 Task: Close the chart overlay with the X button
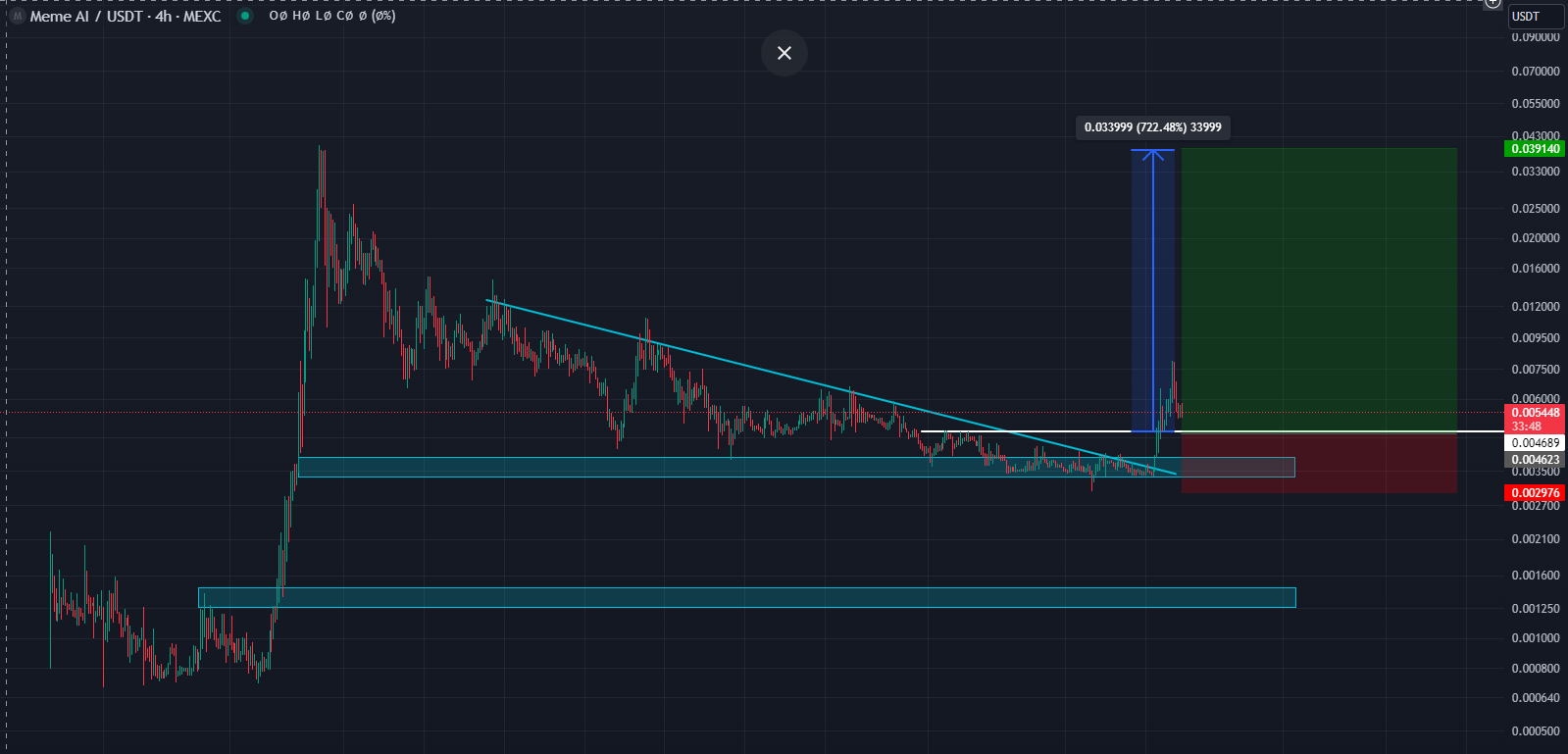[x=784, y=53]
